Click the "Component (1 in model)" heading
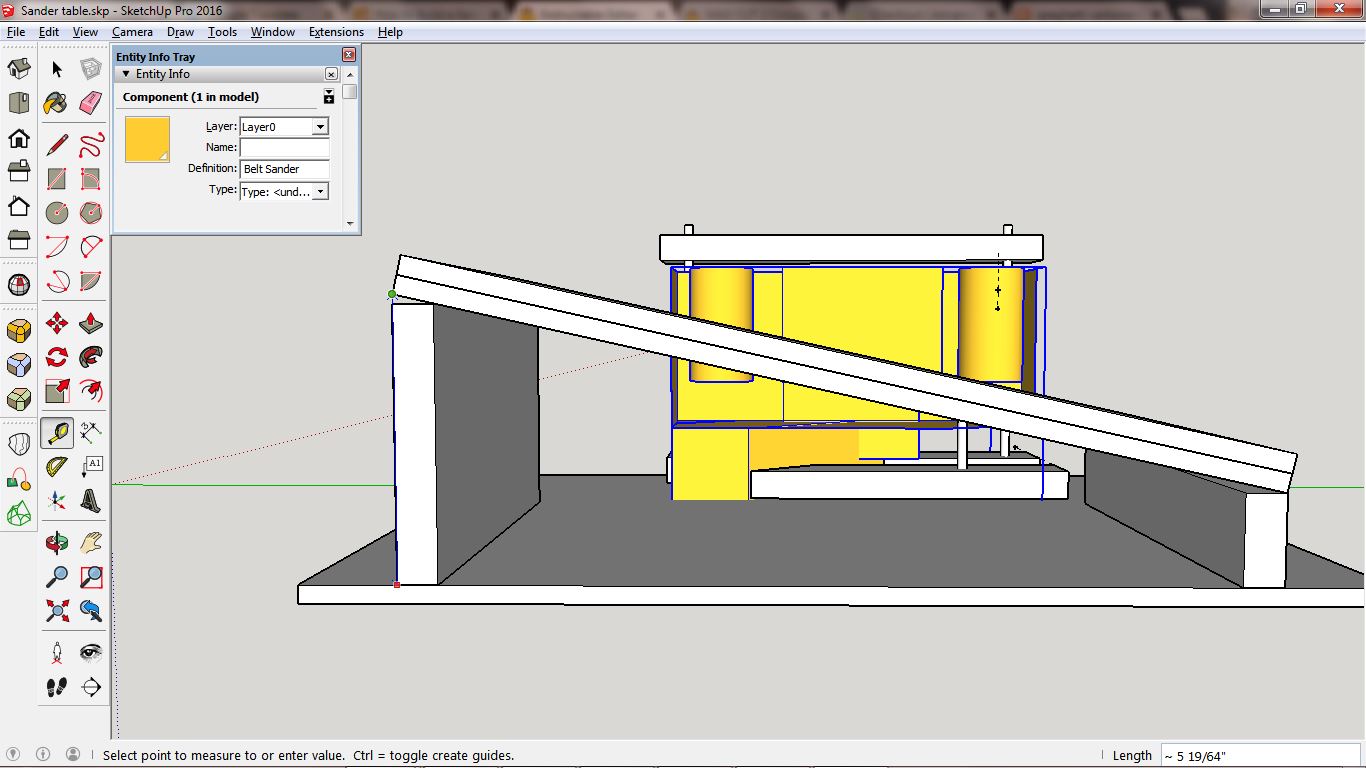Image resolution: width=1366 pixels, height=768 pixels. [x=191, y=97]
